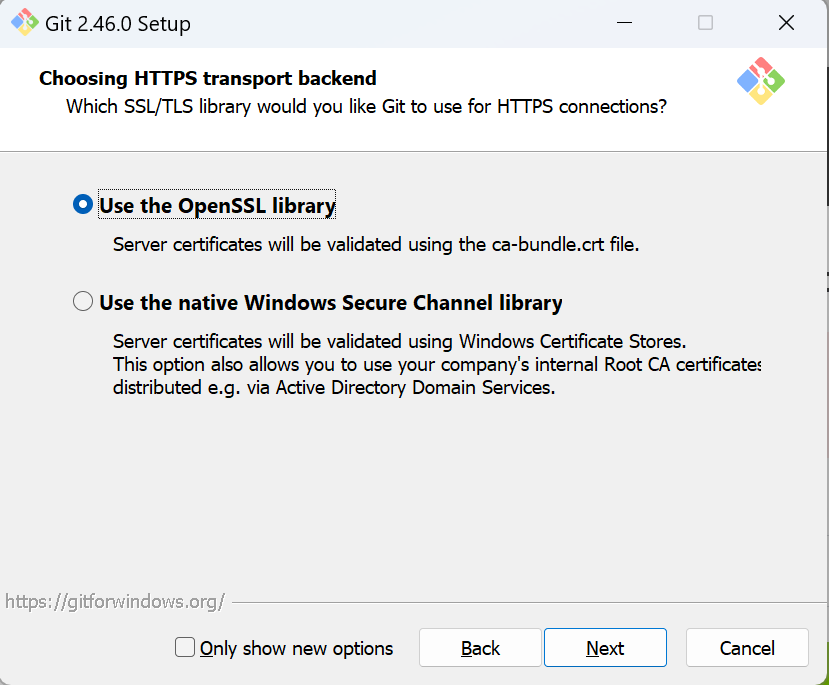Screen dimensions: 829x685
Task: Go to the Next setup page
Action: click(x=605, y=647)
